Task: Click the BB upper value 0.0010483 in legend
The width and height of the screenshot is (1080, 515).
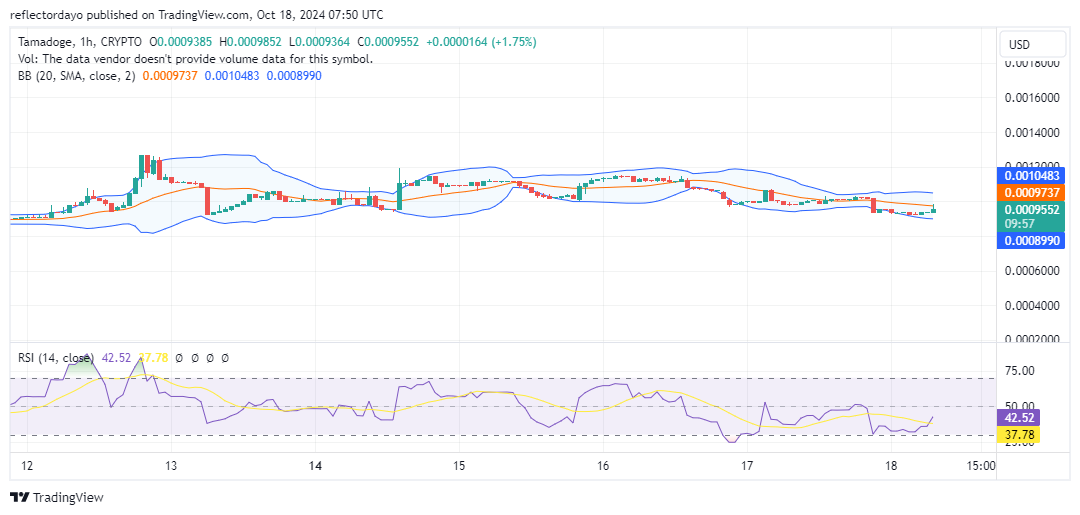Action: tap(231, 76)
